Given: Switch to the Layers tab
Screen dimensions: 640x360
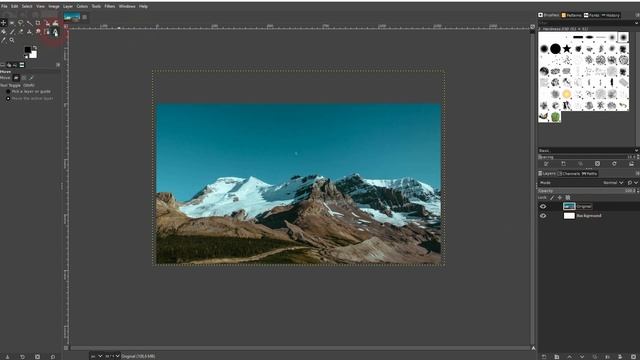Looking at the screenshot, I should 547,173.
